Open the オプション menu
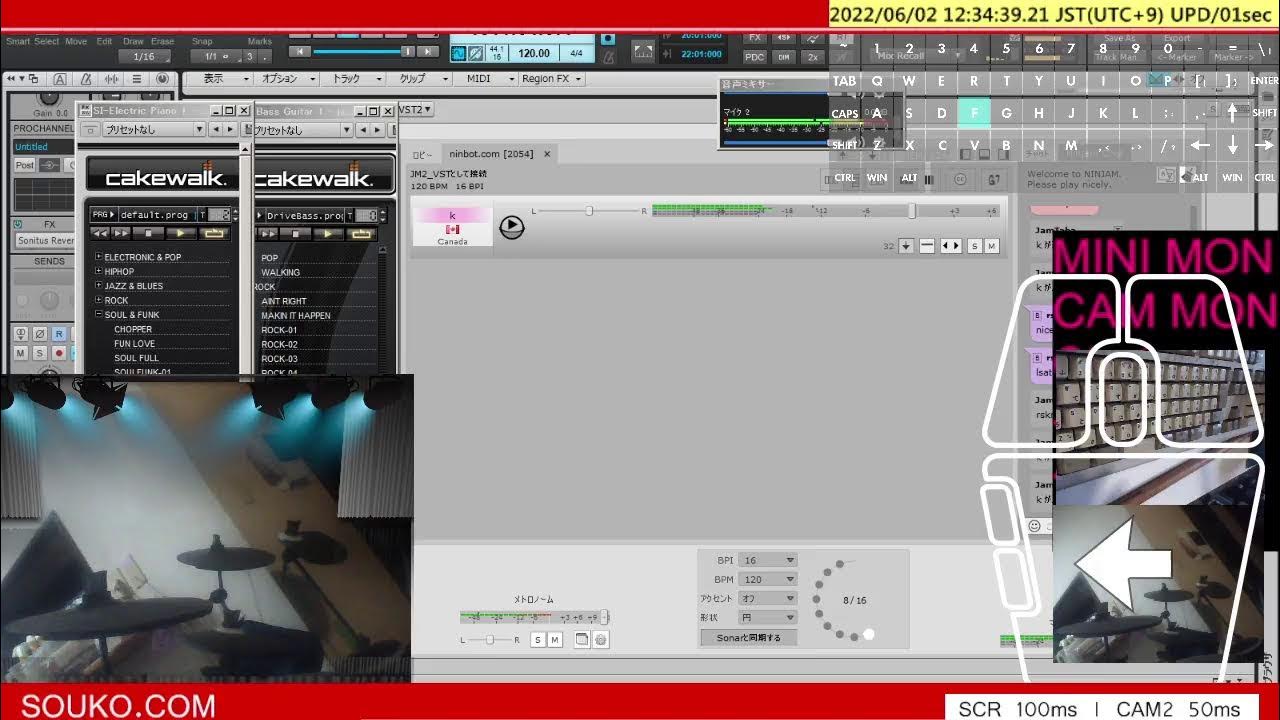1280x720 pixels. pyautogui.click(x=287, y=79)
